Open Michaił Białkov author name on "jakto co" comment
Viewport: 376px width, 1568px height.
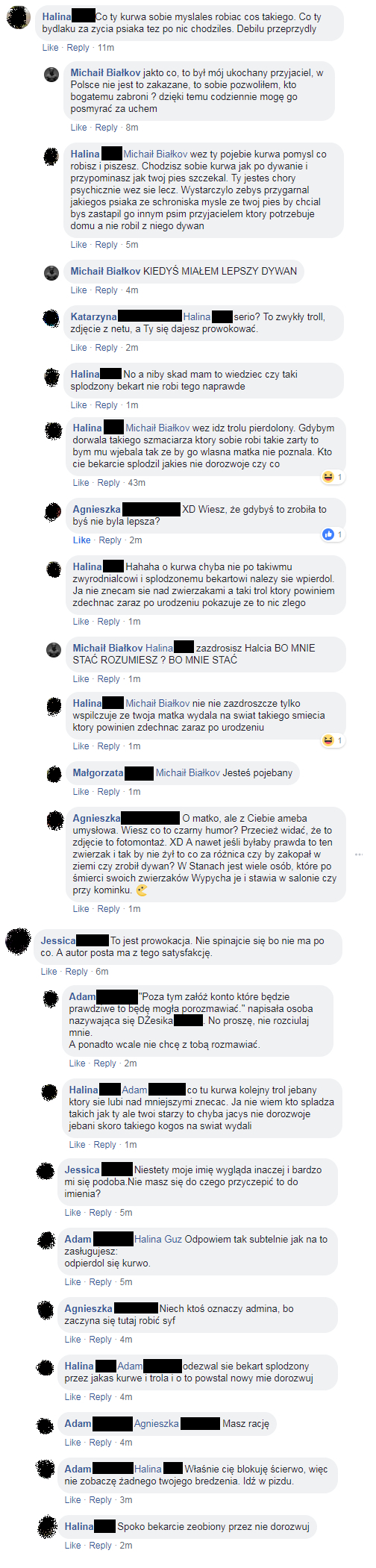coord(105,73)
